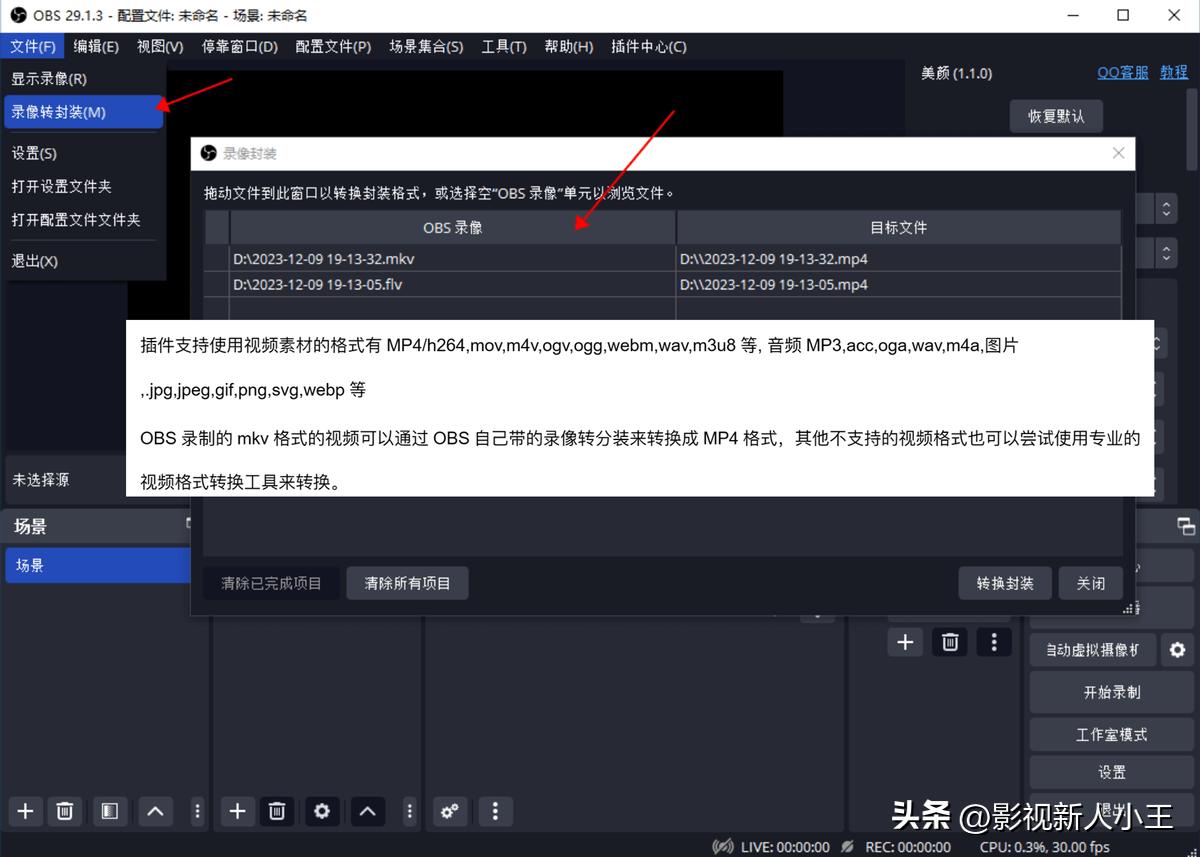Open the 视图(V) menu
This screenshot has width=1200, height=857.
point(160,46)
